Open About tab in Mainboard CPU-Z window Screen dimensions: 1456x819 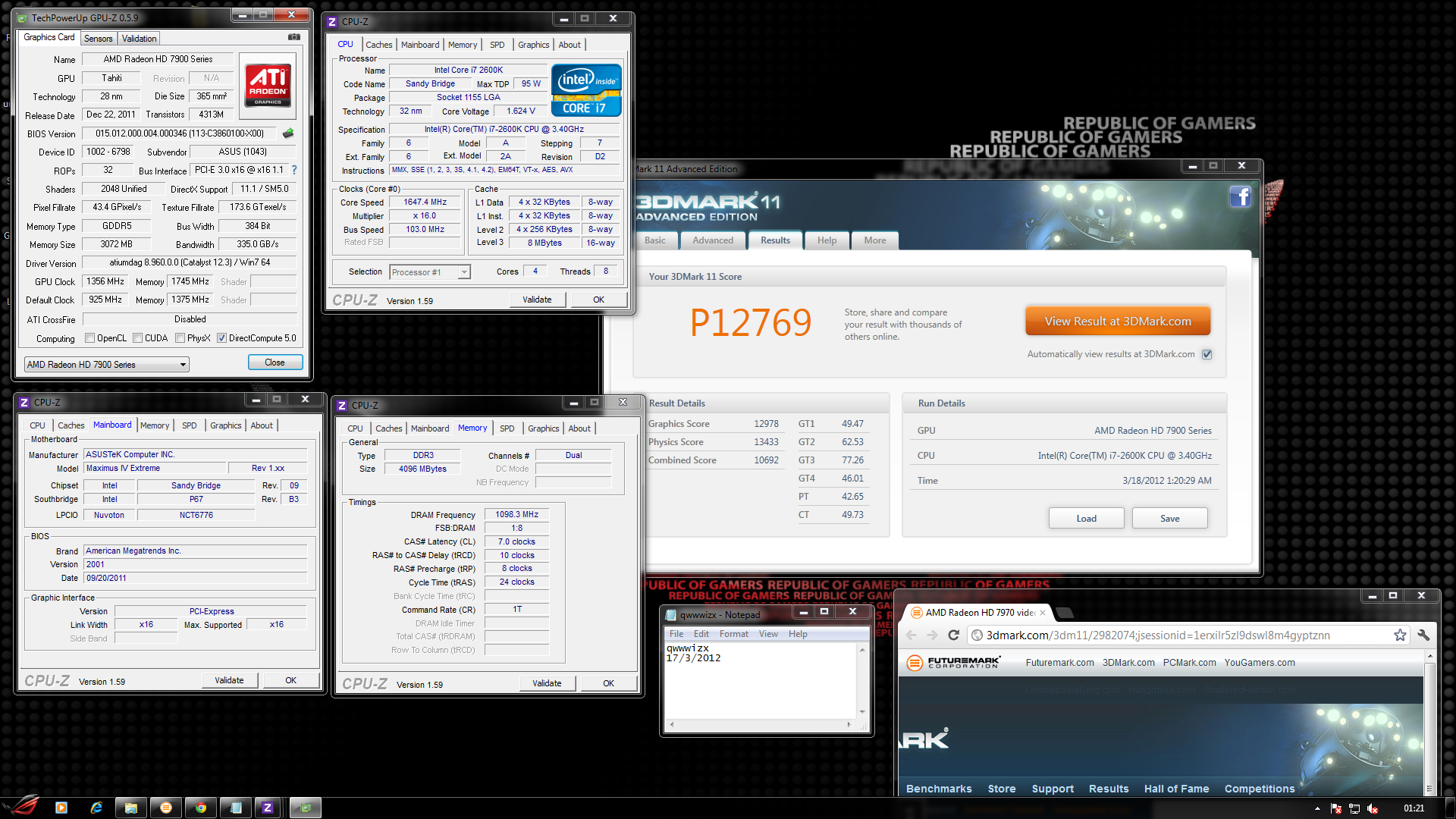(x=262, y=425)
